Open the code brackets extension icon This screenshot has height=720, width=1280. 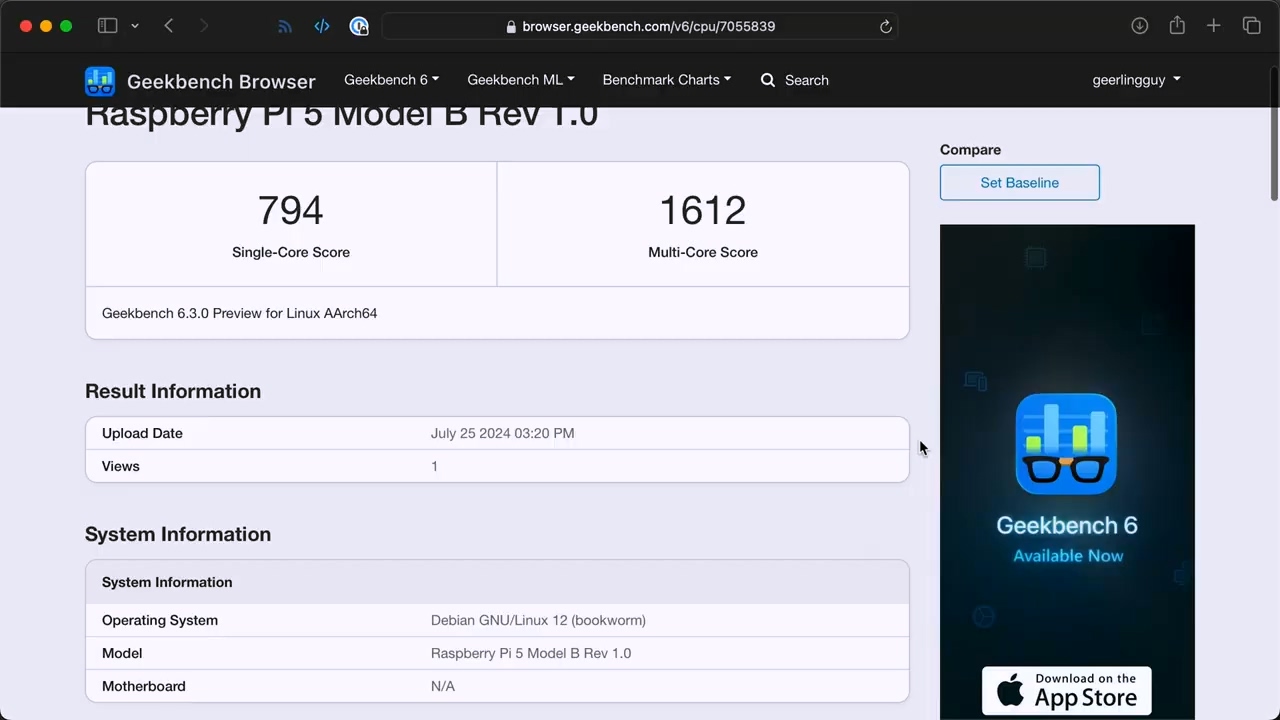[x=322, y=27]
